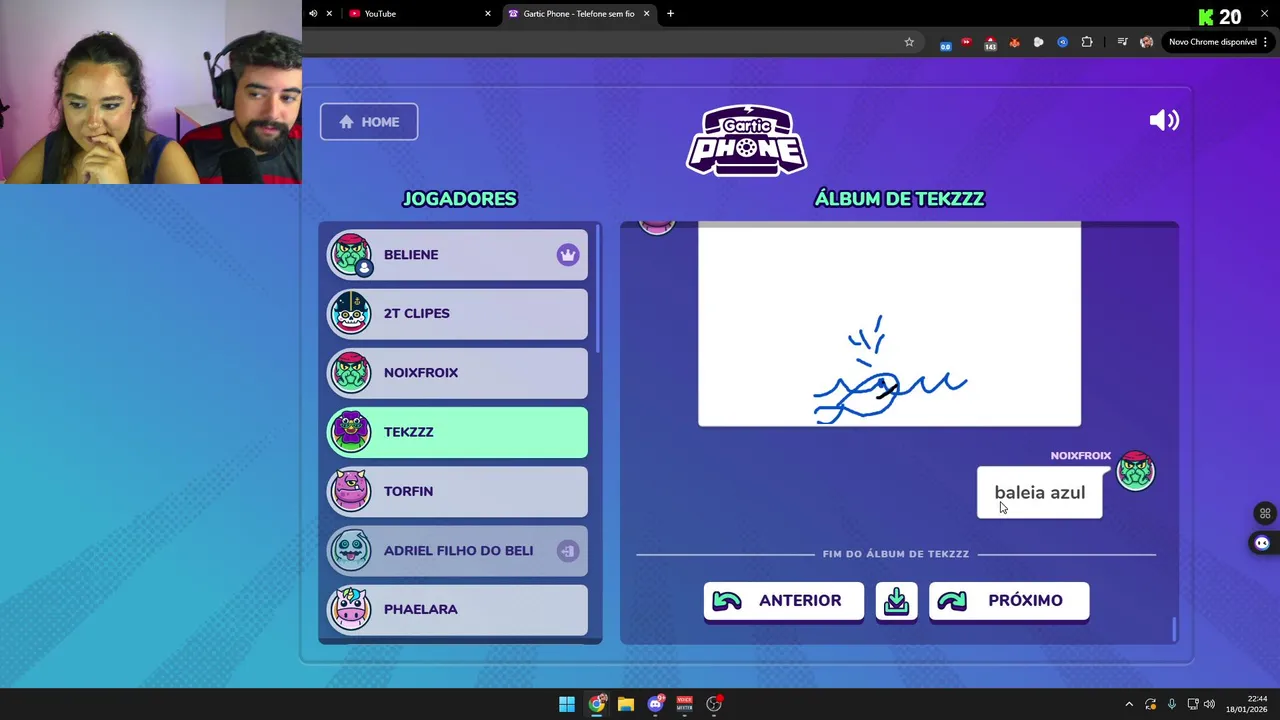The width and height of the screenshot is (1280, 720).
Task: Click TORFIN's pink avatar
Action: pos(351,491)
